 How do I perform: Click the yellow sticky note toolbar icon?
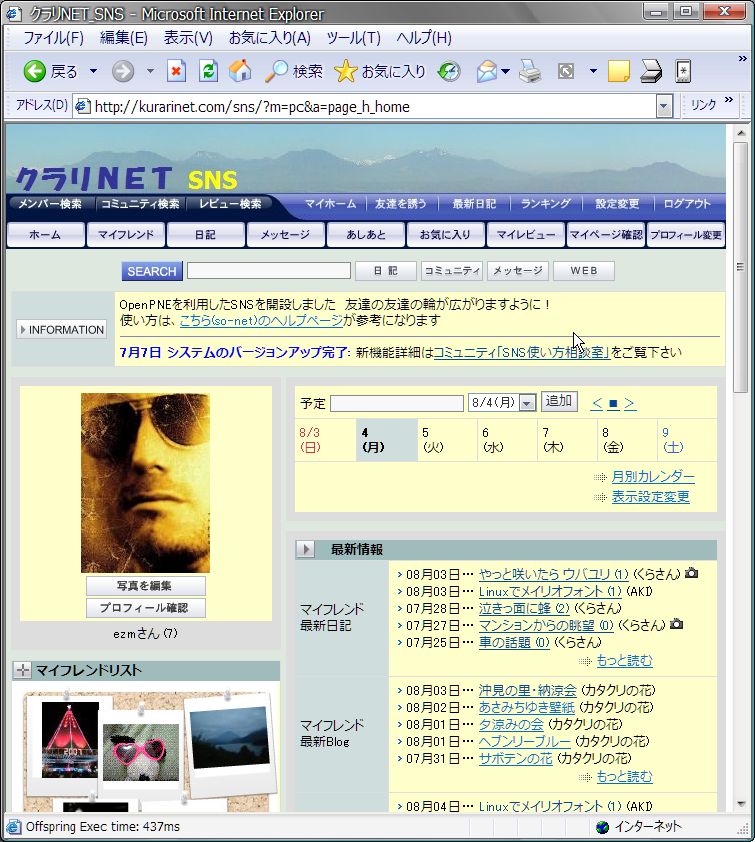click(619, 71)
